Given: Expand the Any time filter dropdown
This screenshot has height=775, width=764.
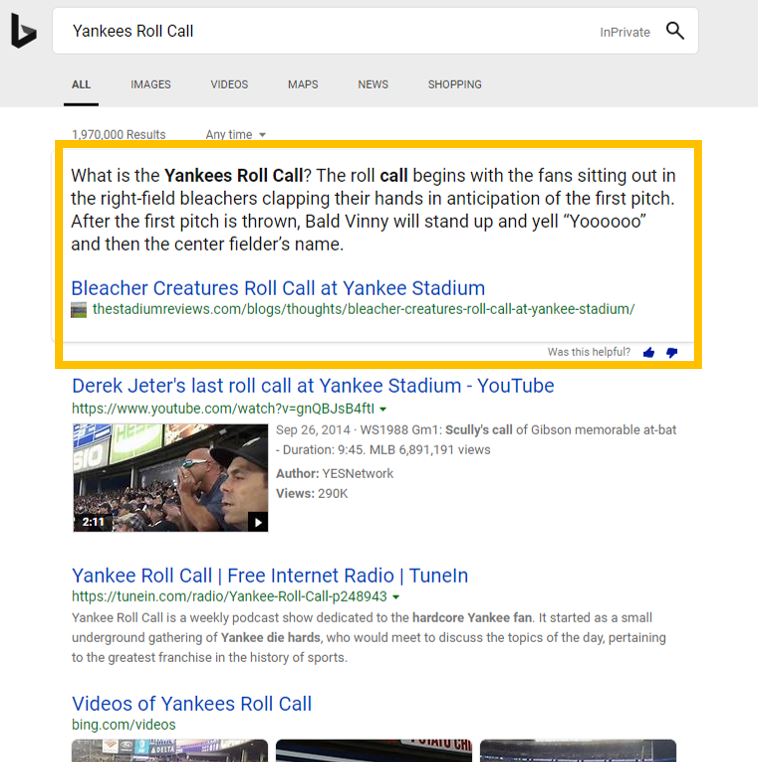Looking at the screenshot, I should coord(236,134).
